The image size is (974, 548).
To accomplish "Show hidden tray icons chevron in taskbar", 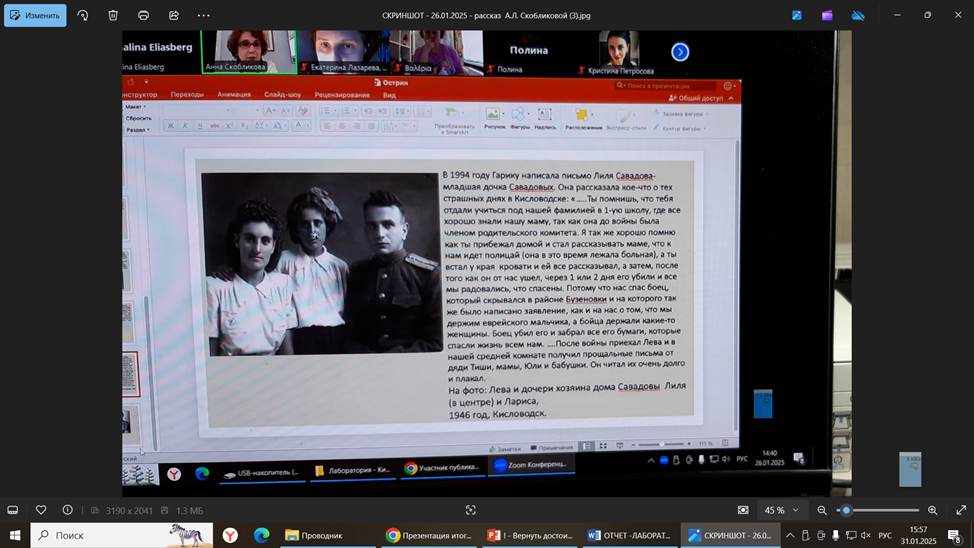I will coord(790,535).
